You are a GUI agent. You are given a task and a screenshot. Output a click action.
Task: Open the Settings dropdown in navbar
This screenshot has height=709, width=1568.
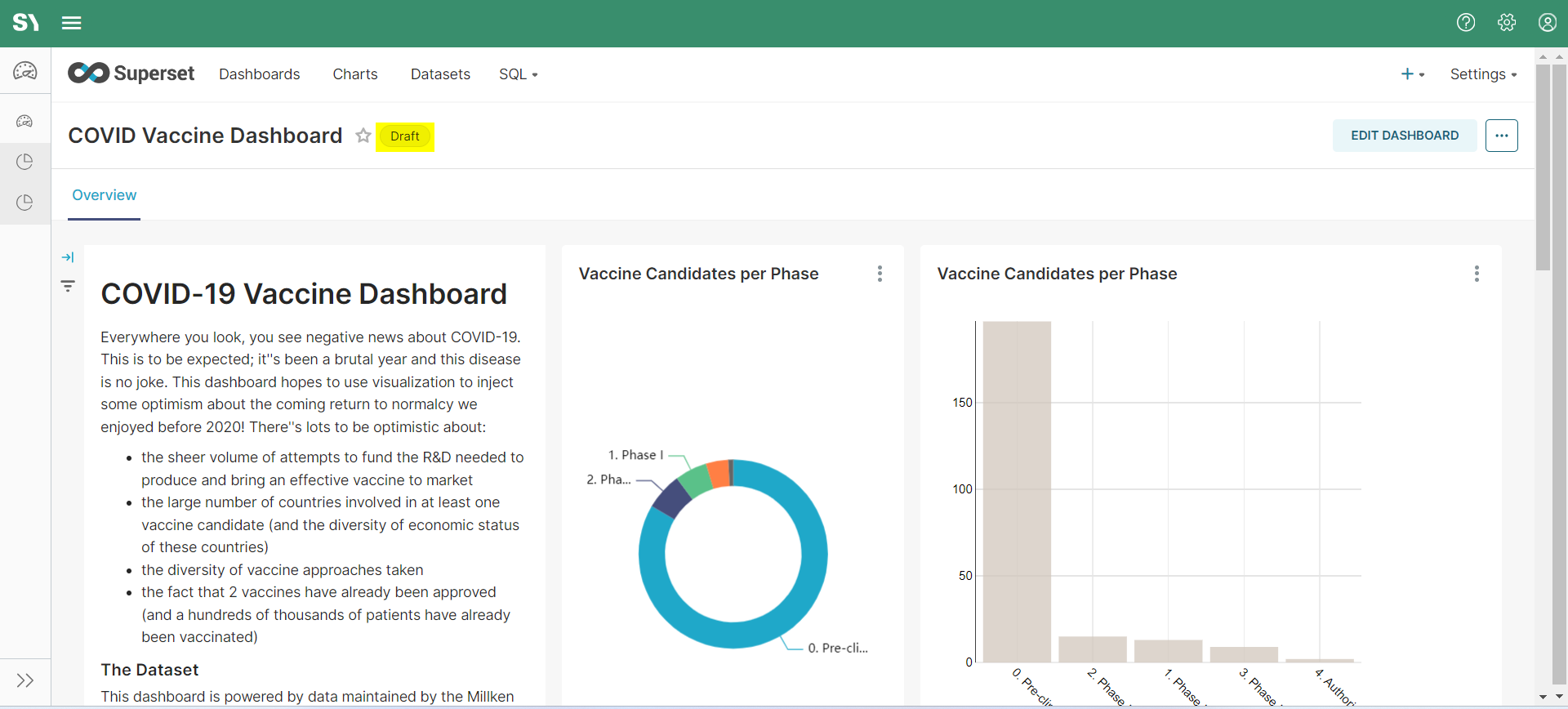click(x=1483, y=74)
